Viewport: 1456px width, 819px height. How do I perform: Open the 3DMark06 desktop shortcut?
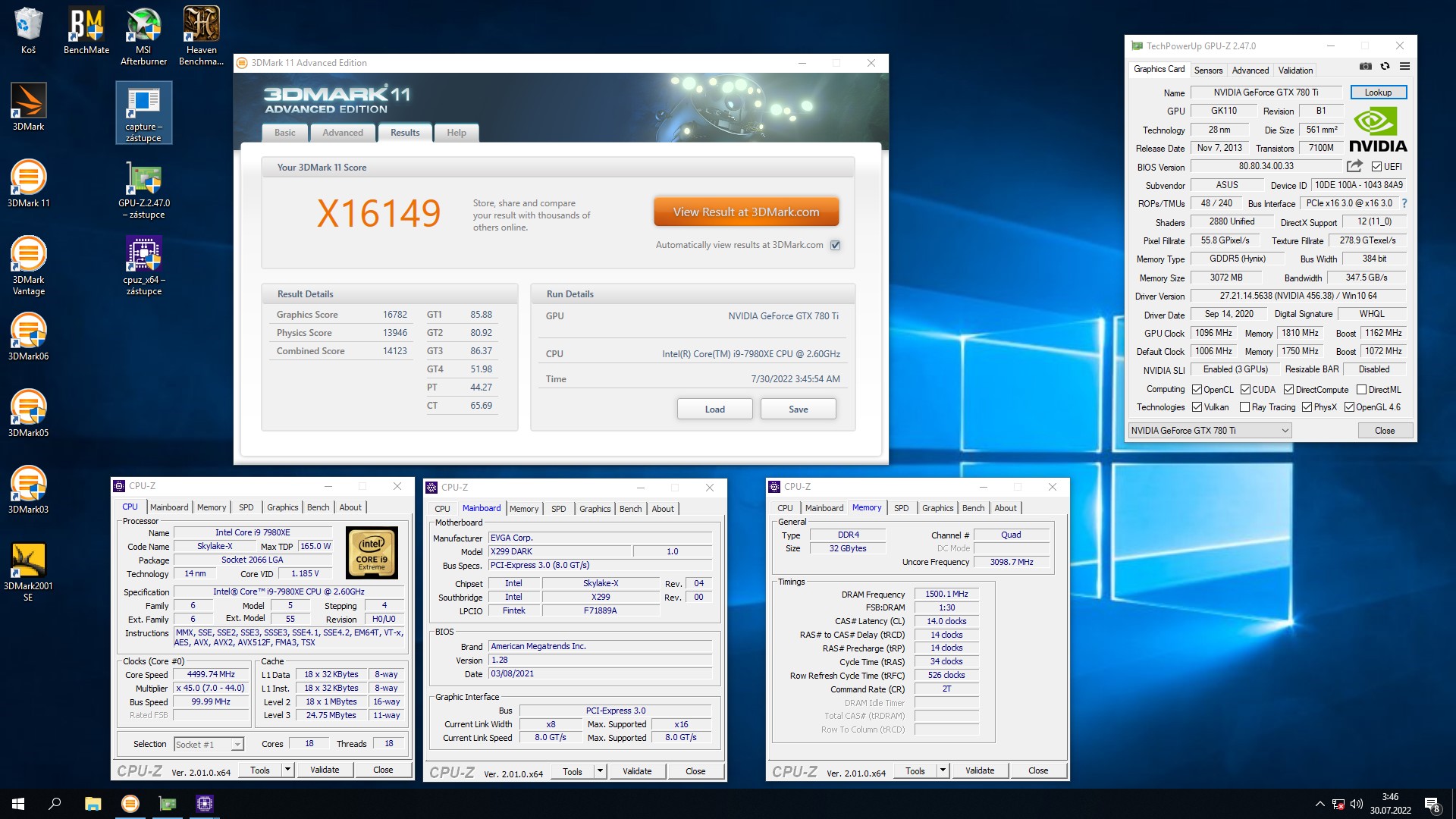(x=28, y=337)
